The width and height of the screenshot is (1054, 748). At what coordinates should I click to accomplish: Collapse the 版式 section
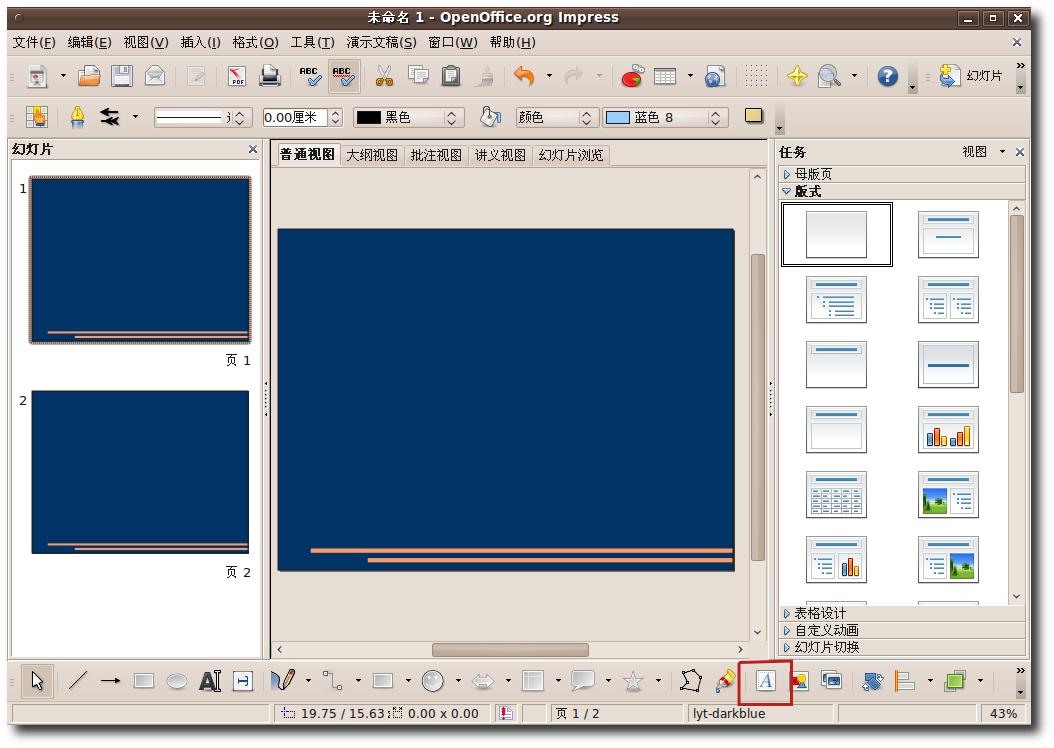click(x=901, y=192)
